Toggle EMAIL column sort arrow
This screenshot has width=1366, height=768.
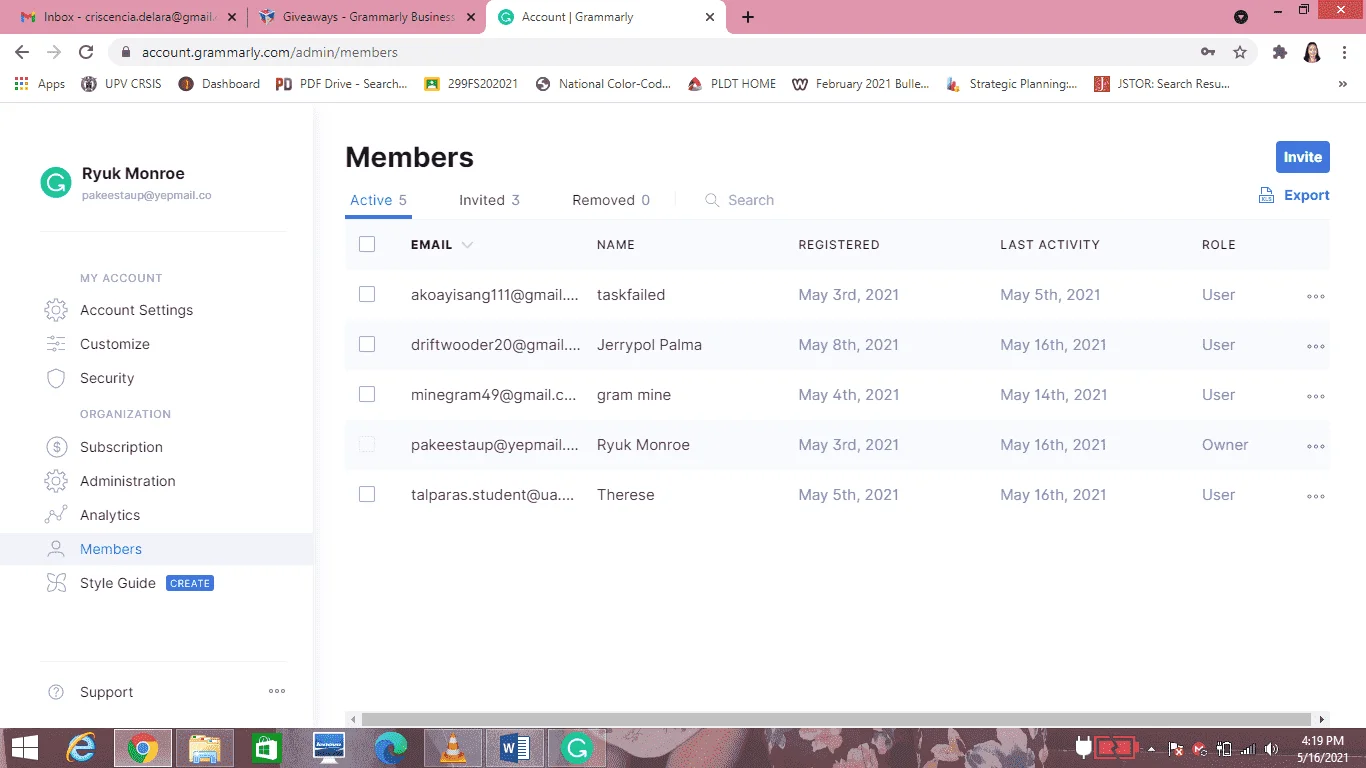coord(467,245)
